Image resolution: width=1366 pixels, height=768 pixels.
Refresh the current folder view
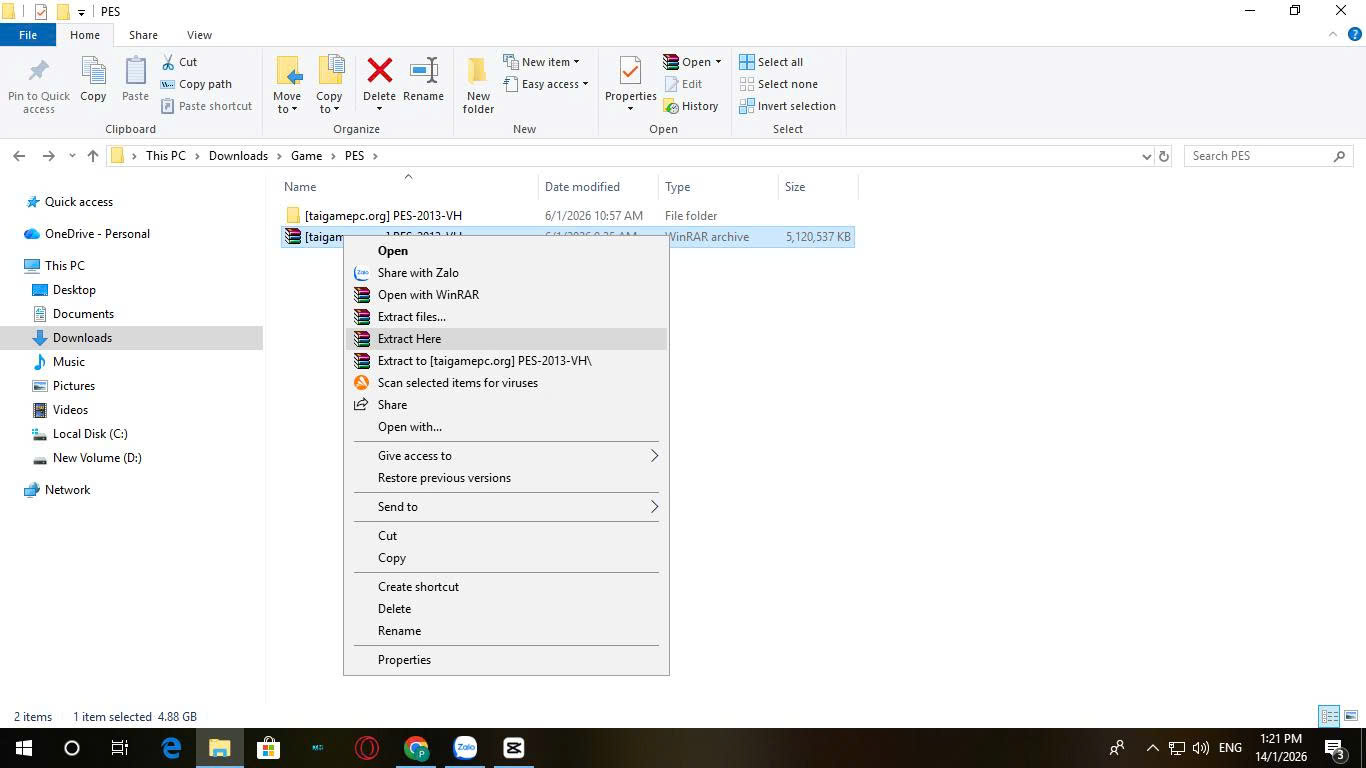[x=1163, y=156]
